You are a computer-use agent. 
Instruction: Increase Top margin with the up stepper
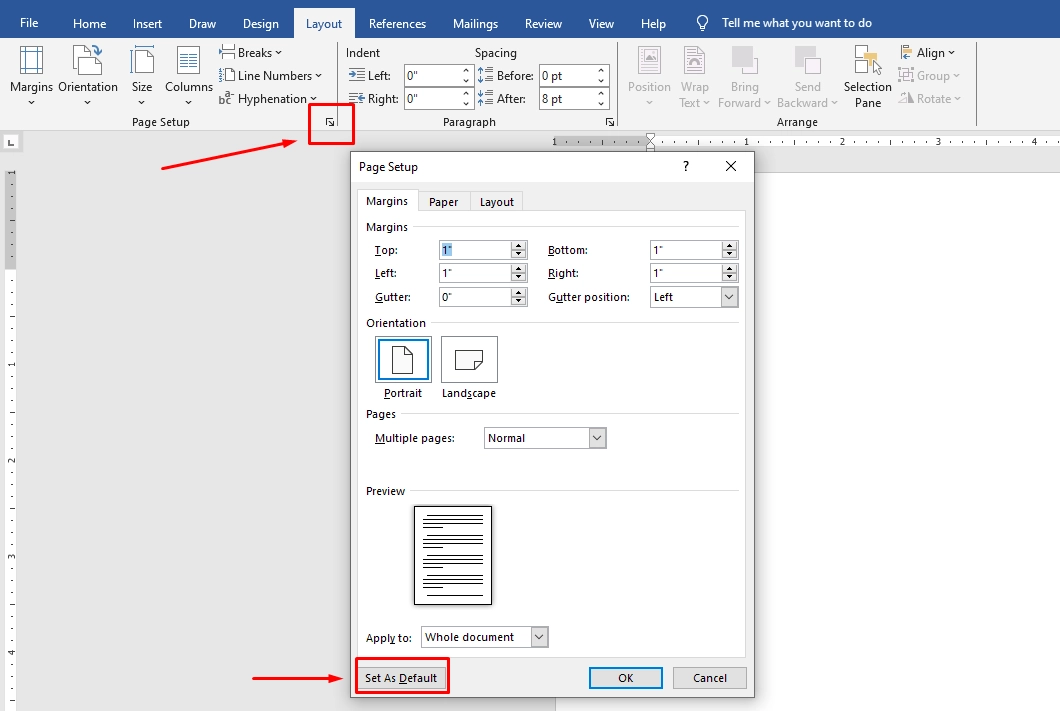point(518,245)
